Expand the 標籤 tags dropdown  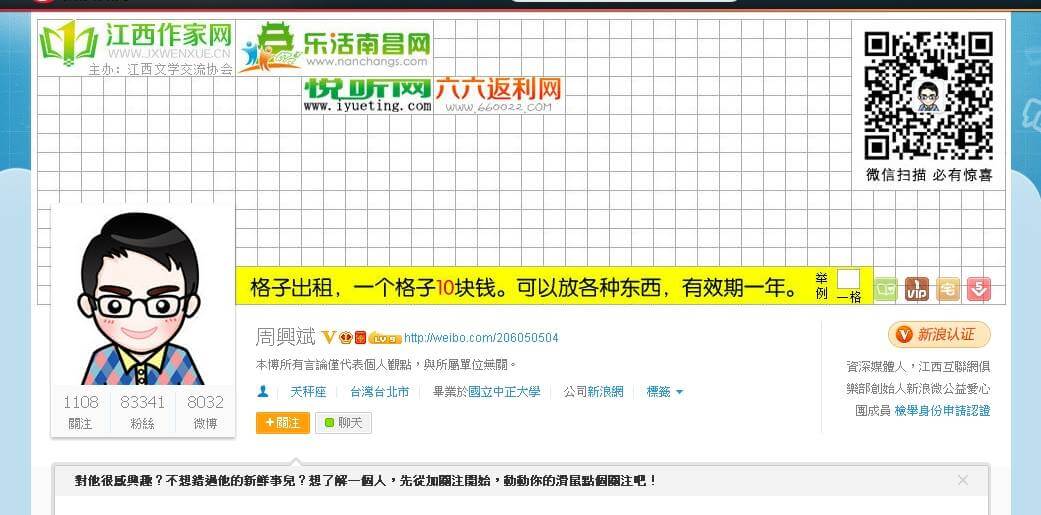(665, 392)
